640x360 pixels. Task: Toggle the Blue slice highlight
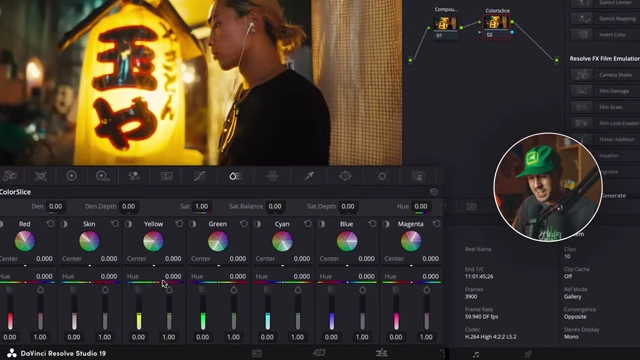[322, 224]
